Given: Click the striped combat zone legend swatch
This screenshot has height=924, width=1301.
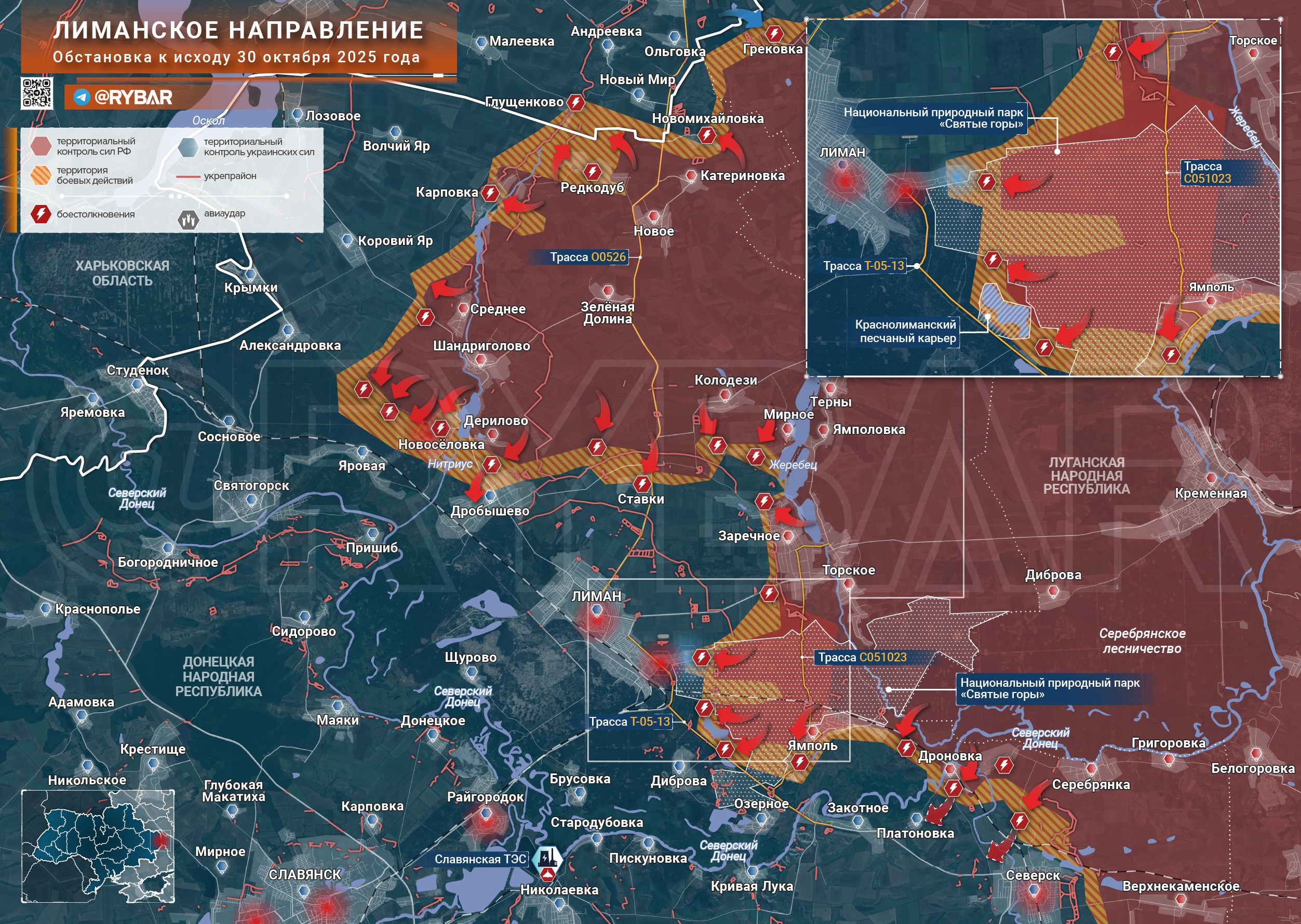Looking at the screenshot, I should point(41,175).
